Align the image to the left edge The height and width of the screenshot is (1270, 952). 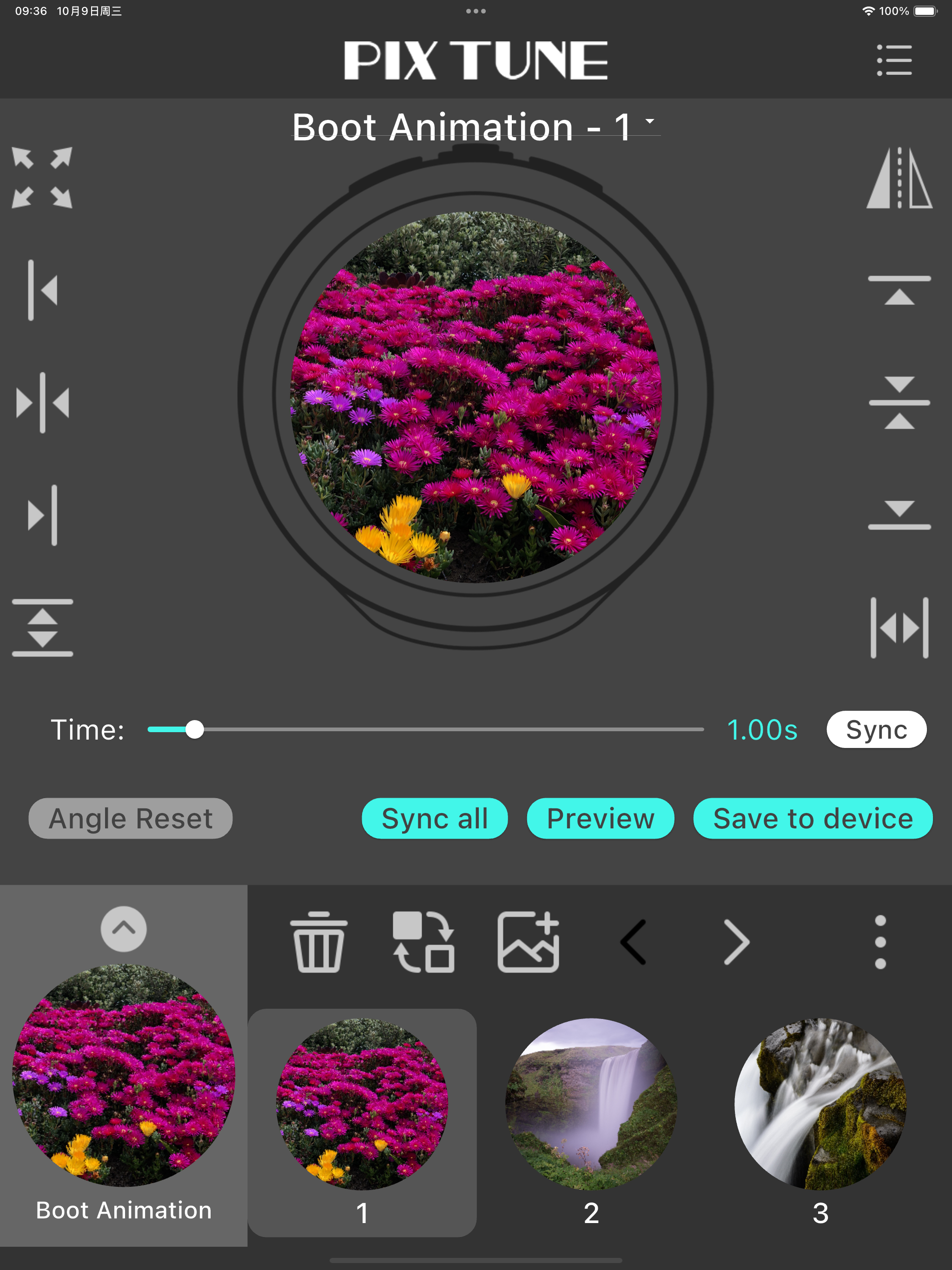(x=42, y=290)
